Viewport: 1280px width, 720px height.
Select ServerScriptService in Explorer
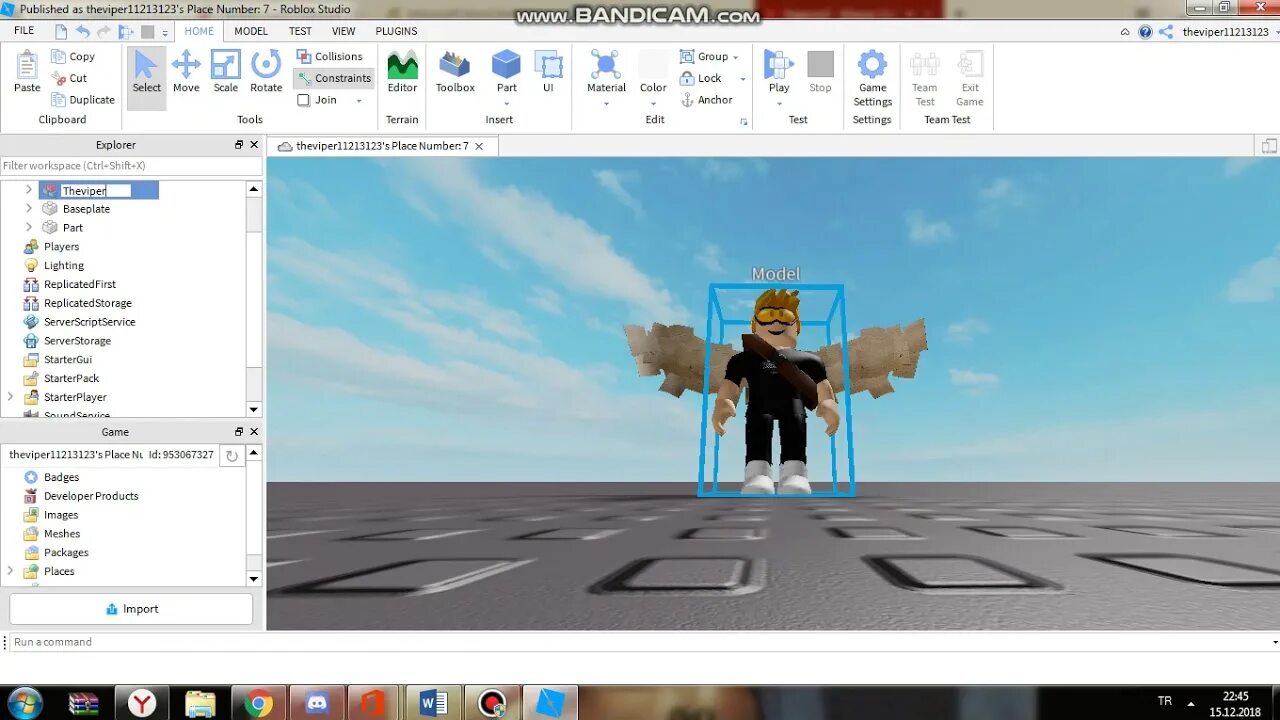[x=90, y=322]
